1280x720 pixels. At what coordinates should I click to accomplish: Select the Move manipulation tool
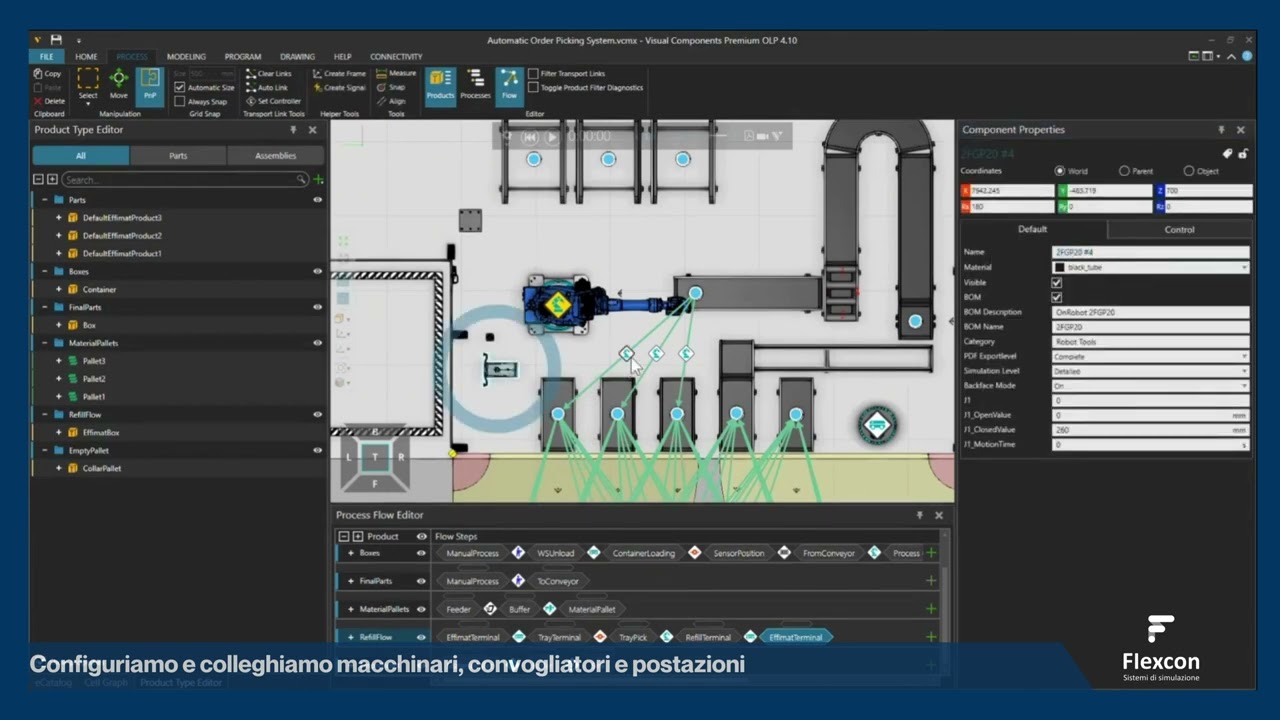point(119,84)
